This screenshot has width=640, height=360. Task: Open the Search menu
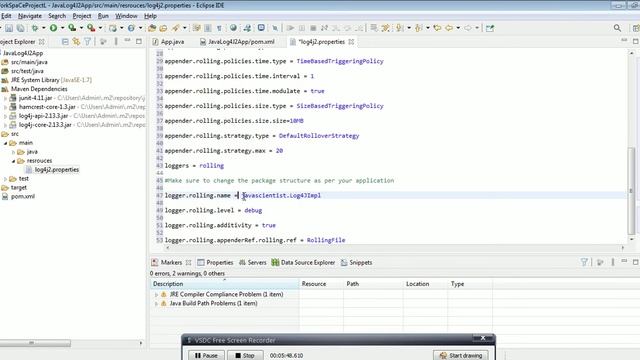(x=57, y=16)
